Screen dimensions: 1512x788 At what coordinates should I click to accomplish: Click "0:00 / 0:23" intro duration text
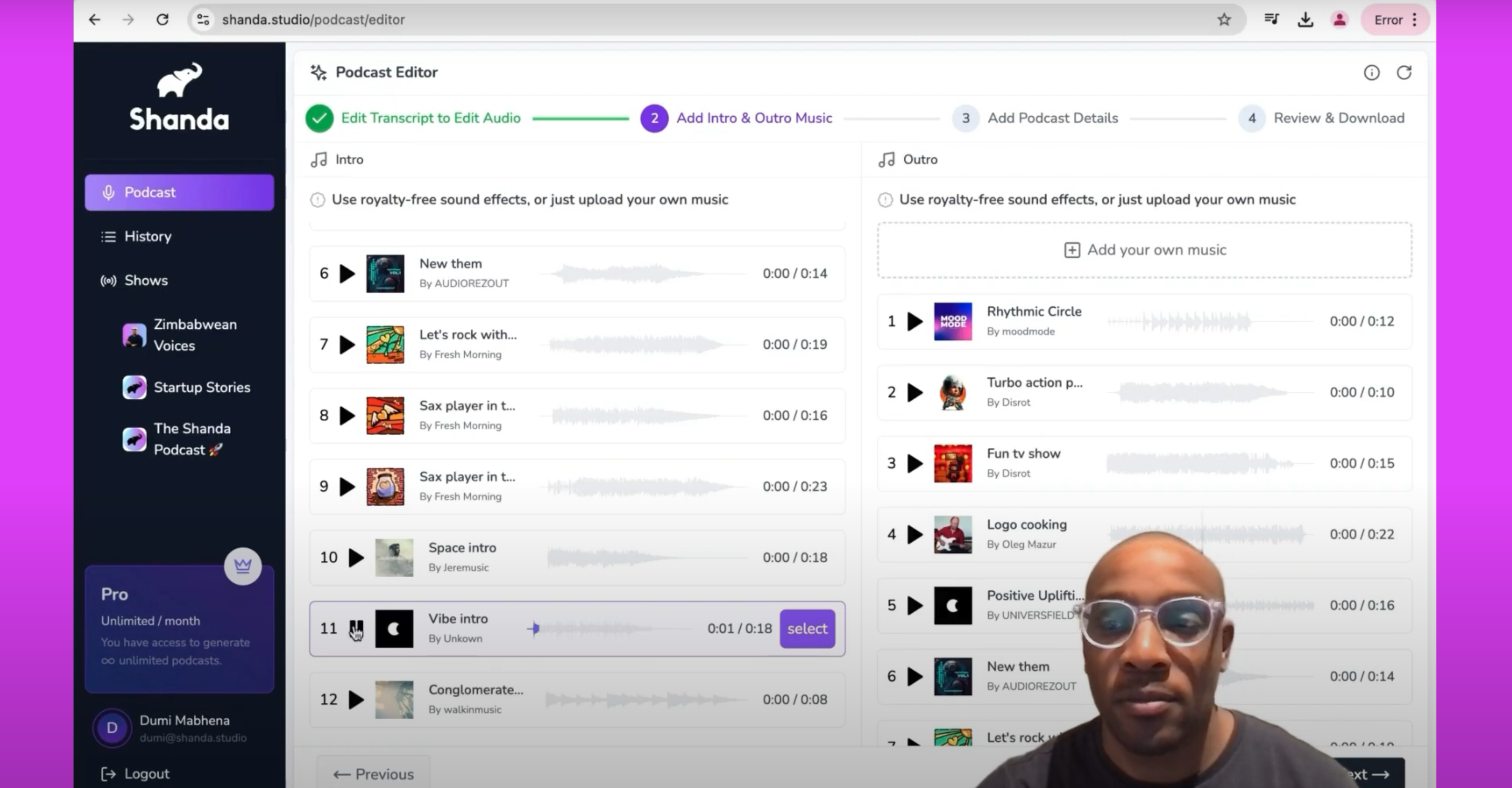click(795, 487)
